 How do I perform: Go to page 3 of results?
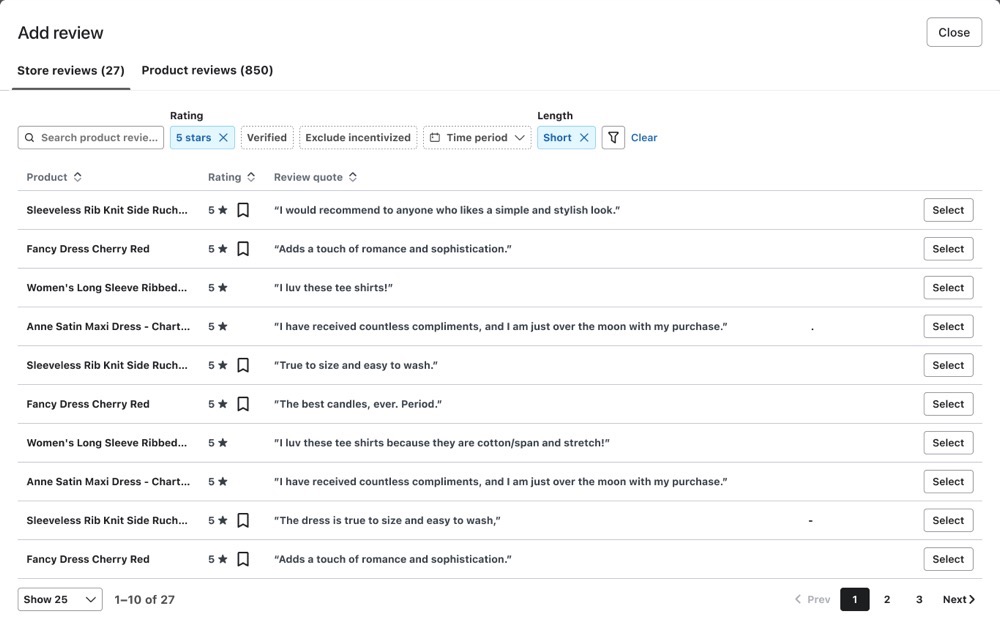tap(919, 599)
